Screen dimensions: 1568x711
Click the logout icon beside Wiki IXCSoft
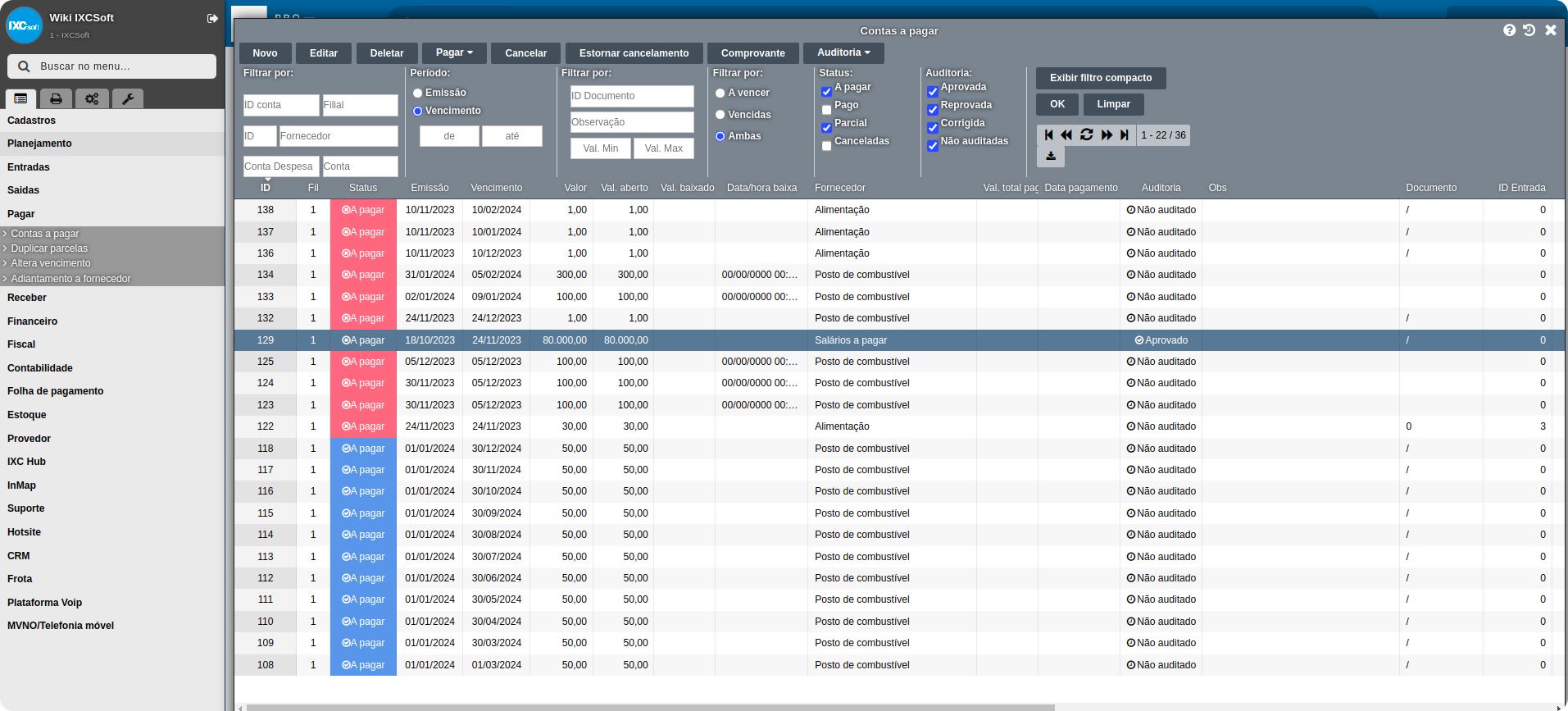212,18
